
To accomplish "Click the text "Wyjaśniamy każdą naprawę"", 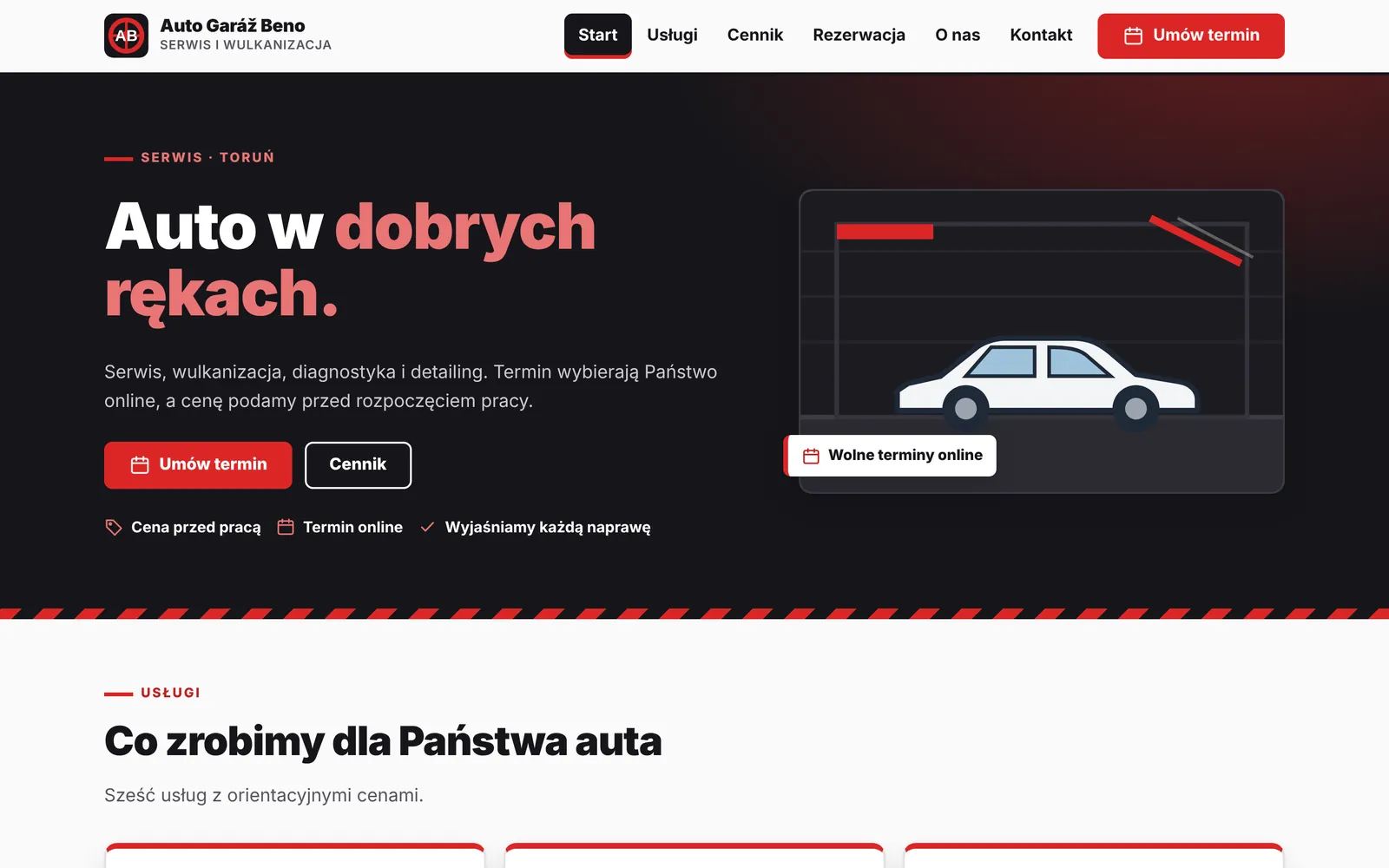I will (x=548, y=527).
